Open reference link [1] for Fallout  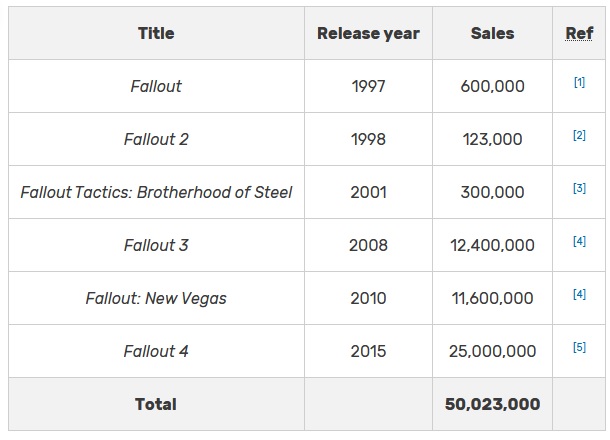[x=579, y=83]
